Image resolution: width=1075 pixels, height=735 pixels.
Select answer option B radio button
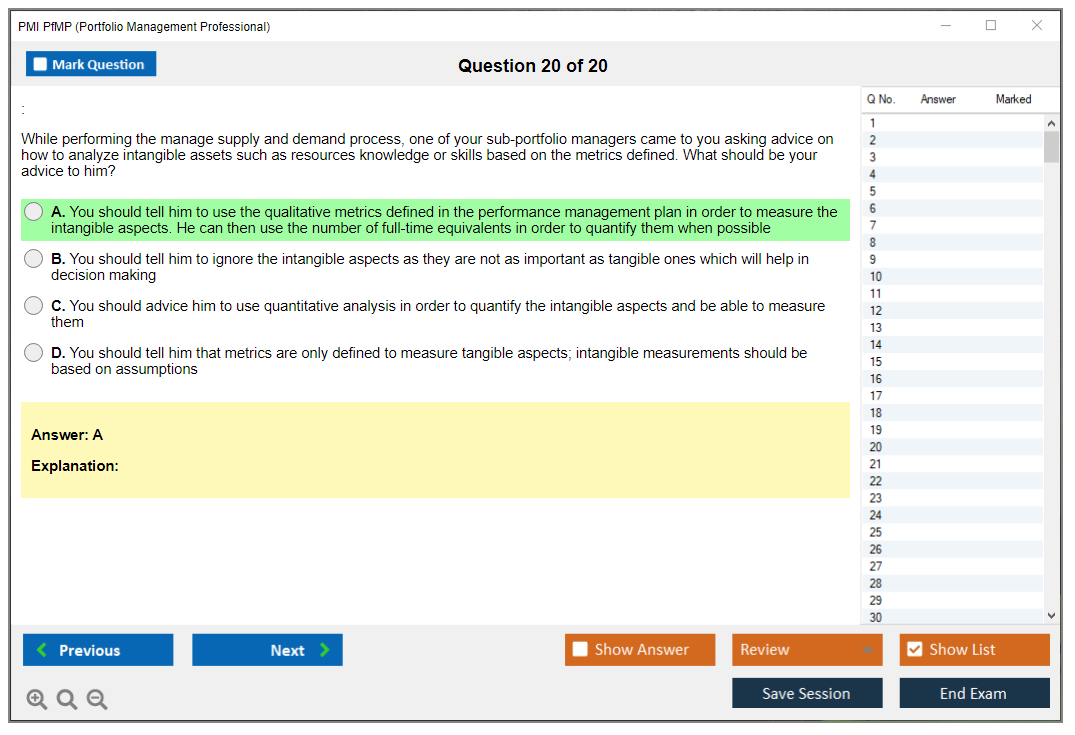(34, 259)
